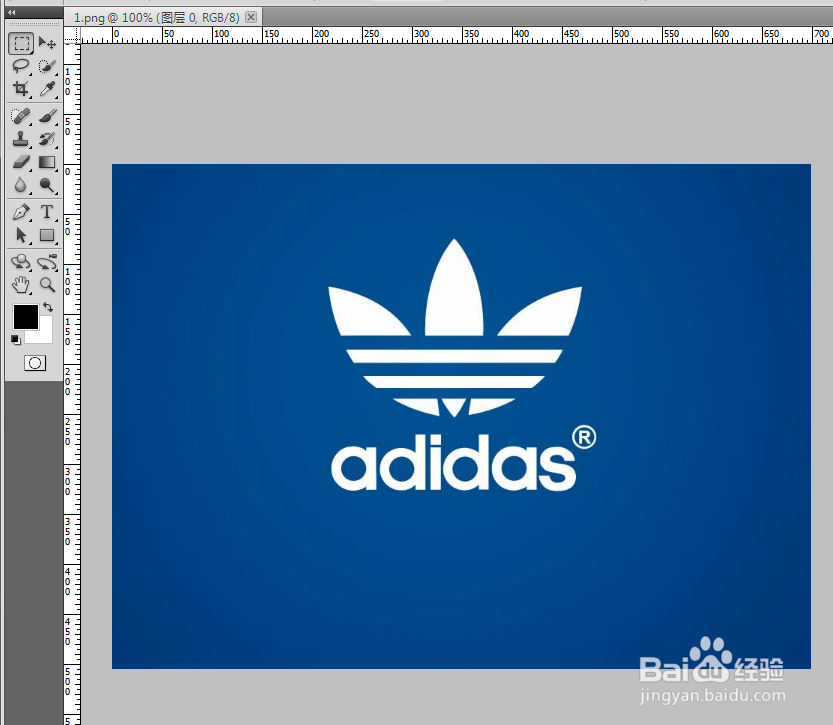
Task: Select the History Brush tool
Action: tap(47, 139)
